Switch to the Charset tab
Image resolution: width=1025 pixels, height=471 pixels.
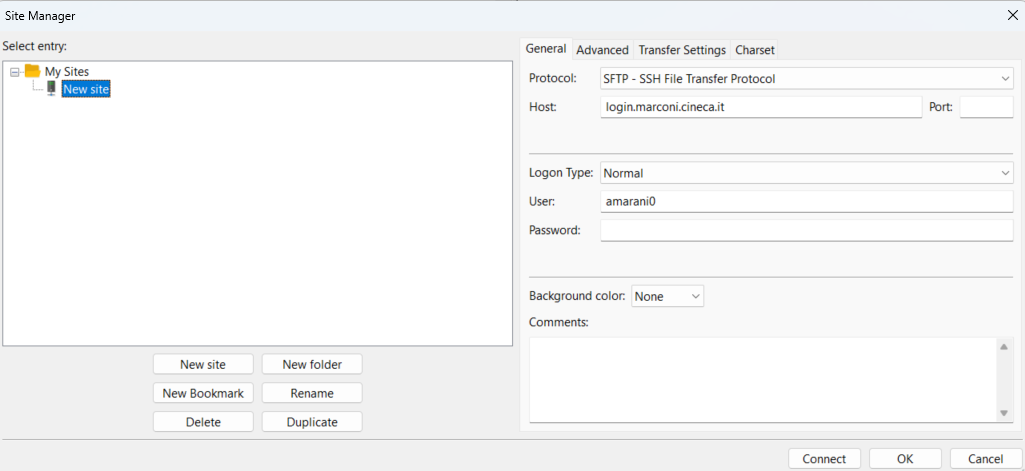(x=755, y=50)
